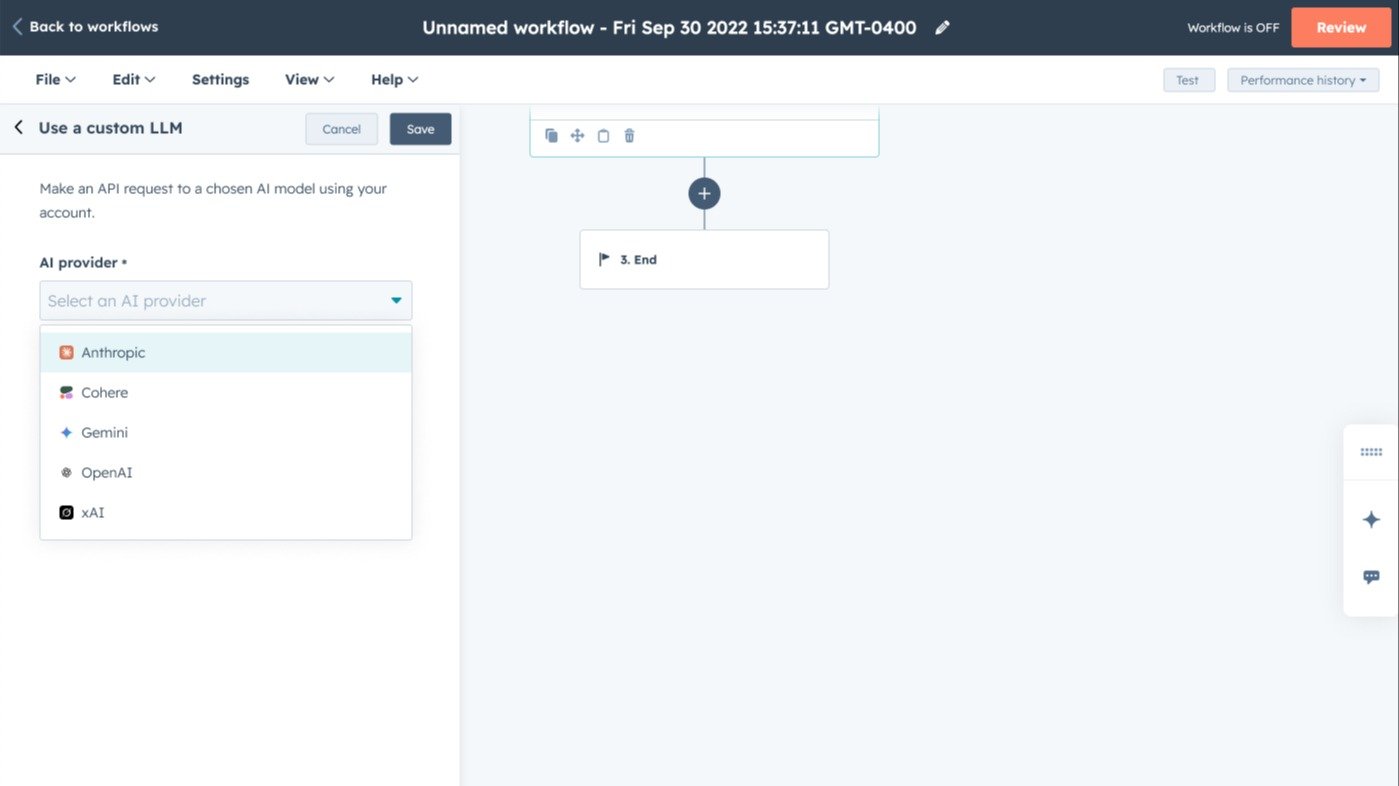Expand the Performance history dropdown
The width and height of the screenshot is (1399, 786).
pyautogui.click(x=1302, y=79)
